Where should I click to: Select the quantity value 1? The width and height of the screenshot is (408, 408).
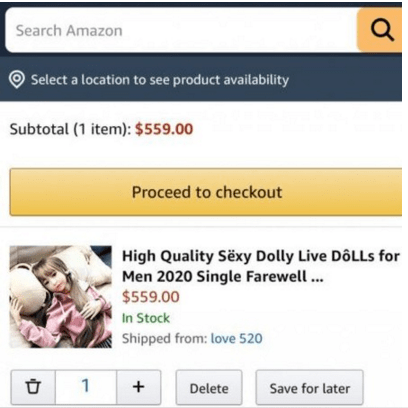click(x=86, y=387)
